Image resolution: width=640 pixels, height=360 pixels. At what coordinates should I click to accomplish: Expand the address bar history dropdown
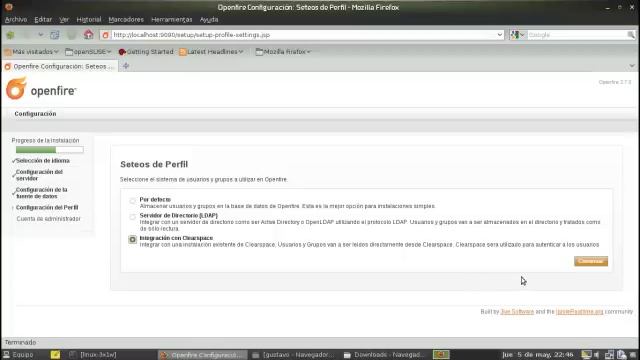[500, 35]
